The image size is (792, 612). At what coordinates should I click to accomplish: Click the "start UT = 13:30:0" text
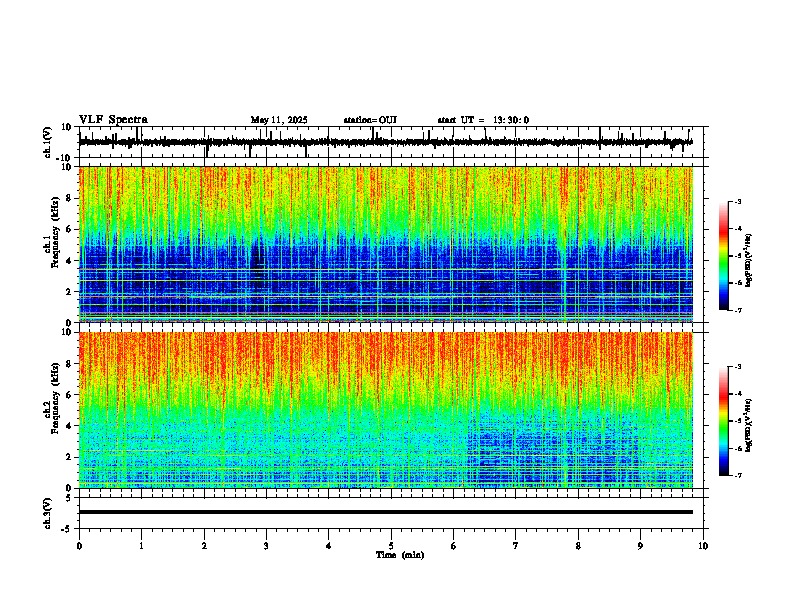(x=483, y=120)
